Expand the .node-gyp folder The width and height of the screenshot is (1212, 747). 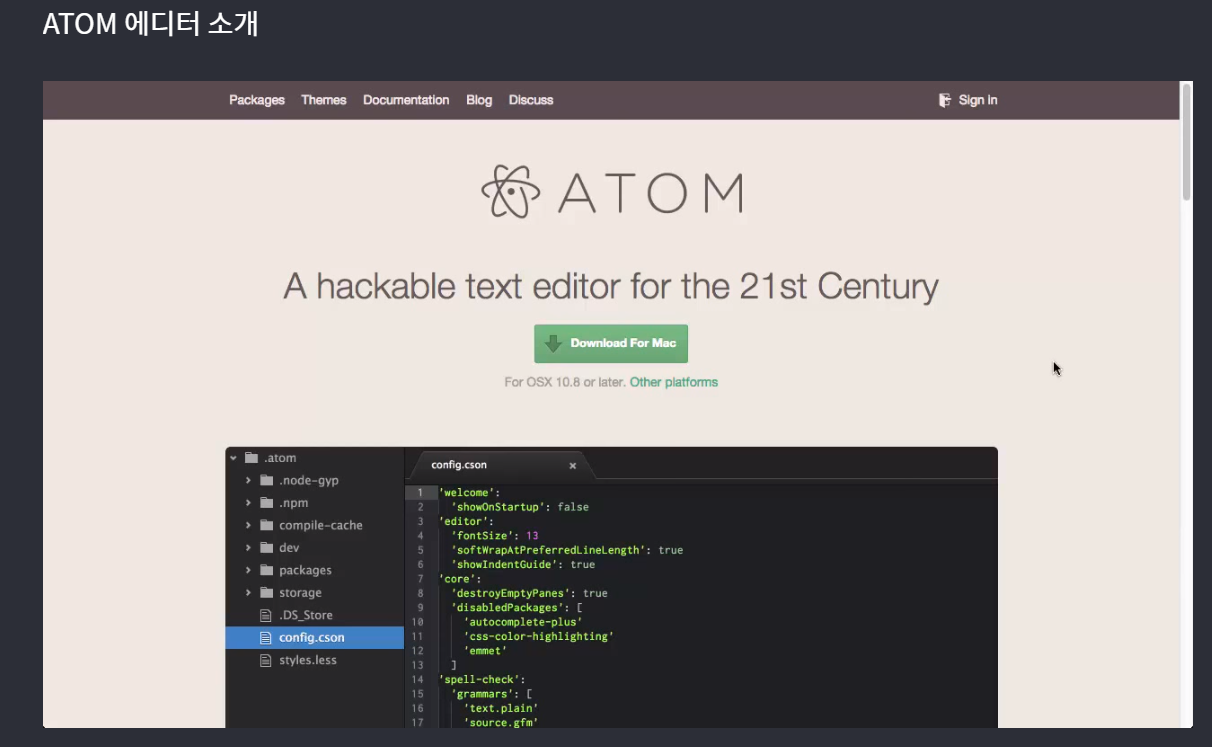(x=248, y=481)
